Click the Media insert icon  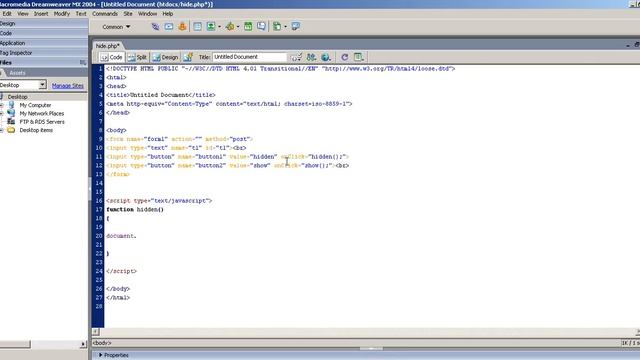pyautogui.click(x=230, y=27)
